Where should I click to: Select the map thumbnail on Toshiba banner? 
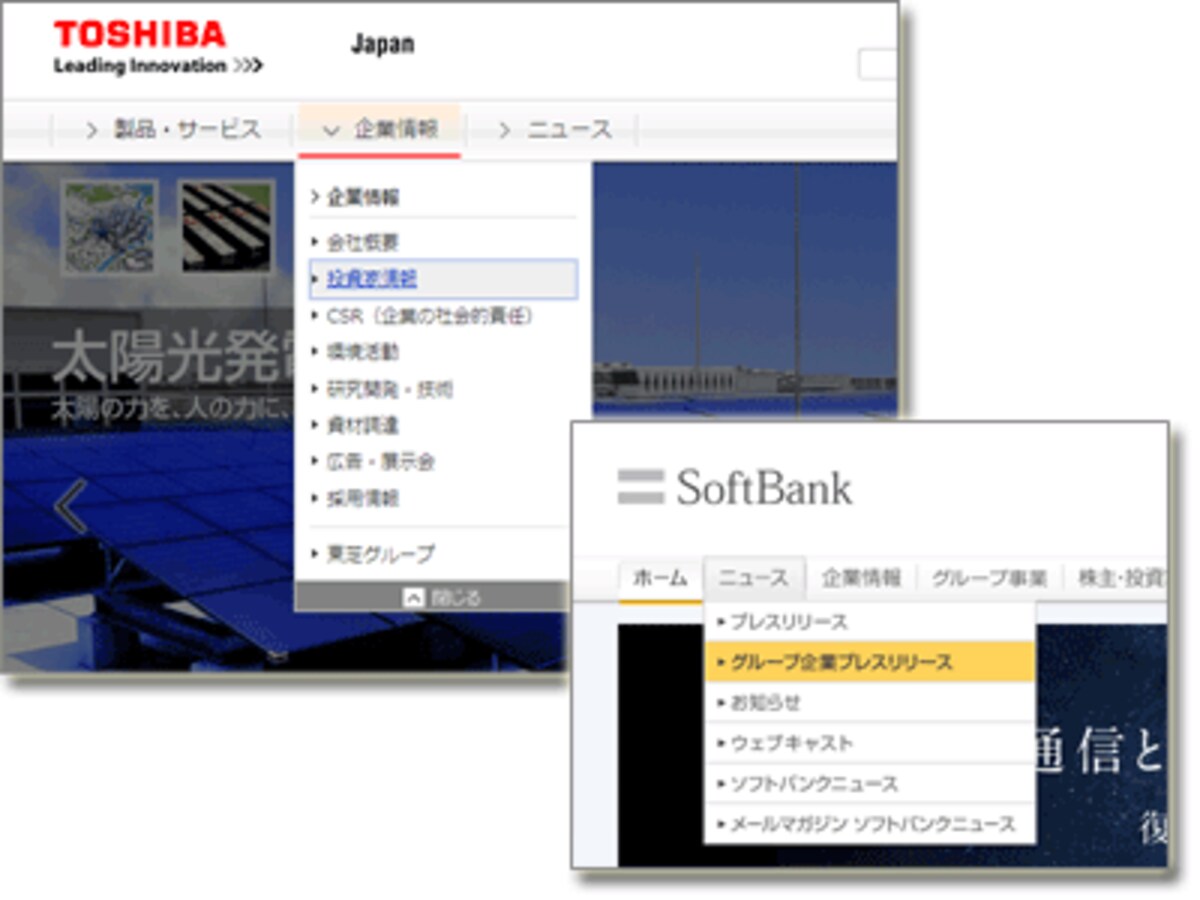coord(109,227)
